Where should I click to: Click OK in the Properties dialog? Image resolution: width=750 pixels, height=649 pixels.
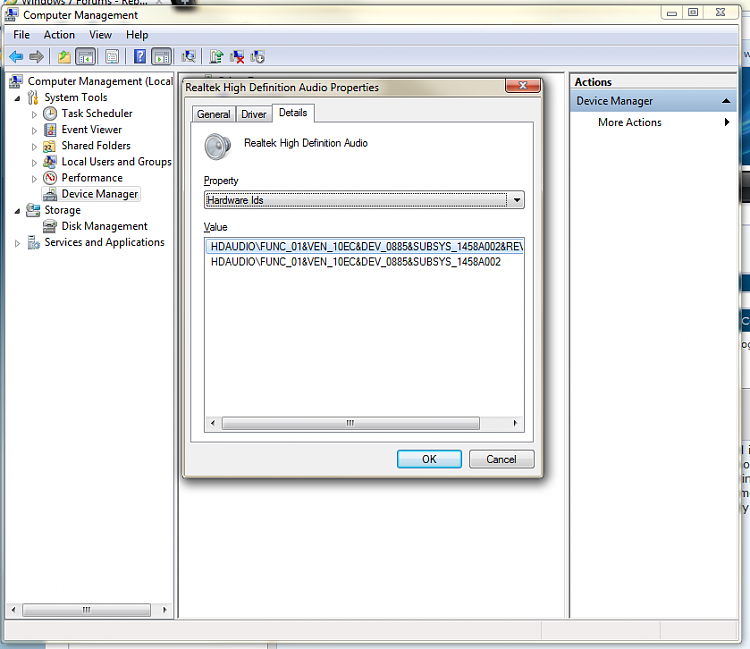[x=429, y=459]
